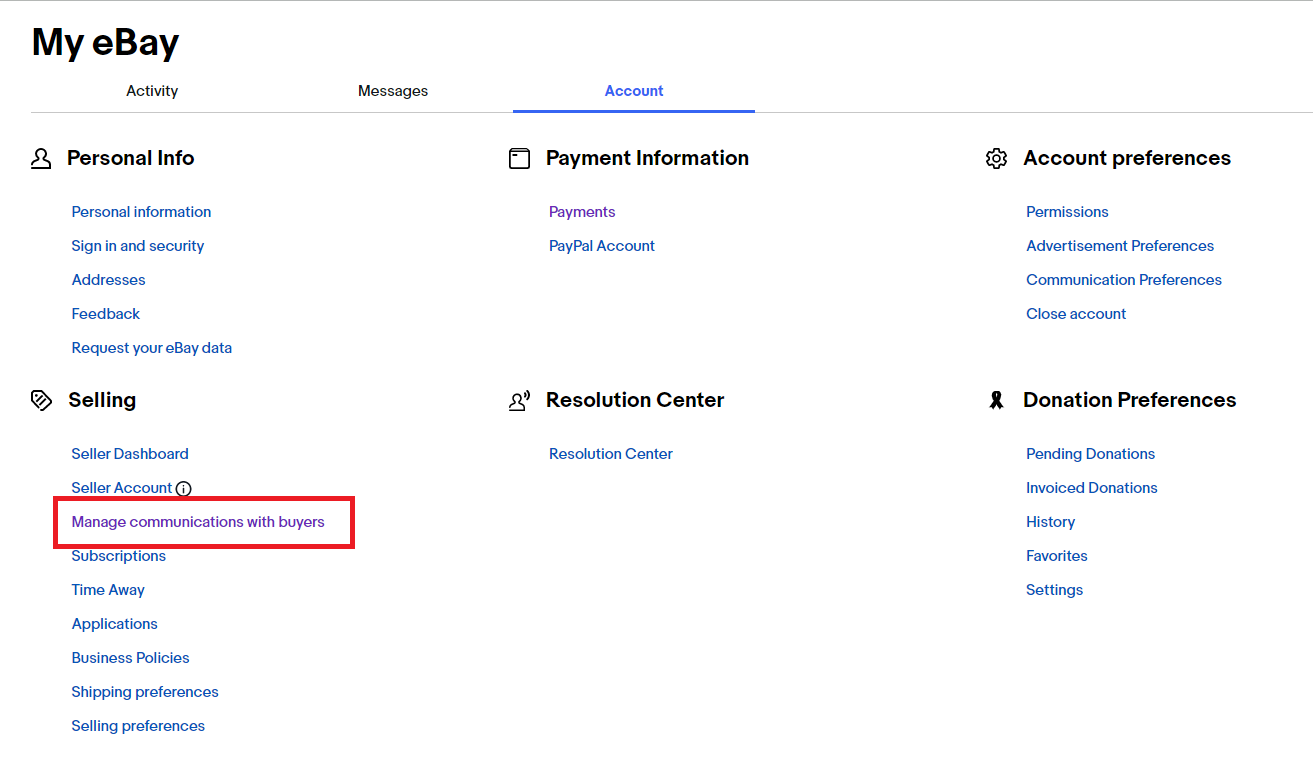Click the Account preferences heading
Viewport: 1313px width, 757px height.
click(1127, 158)
